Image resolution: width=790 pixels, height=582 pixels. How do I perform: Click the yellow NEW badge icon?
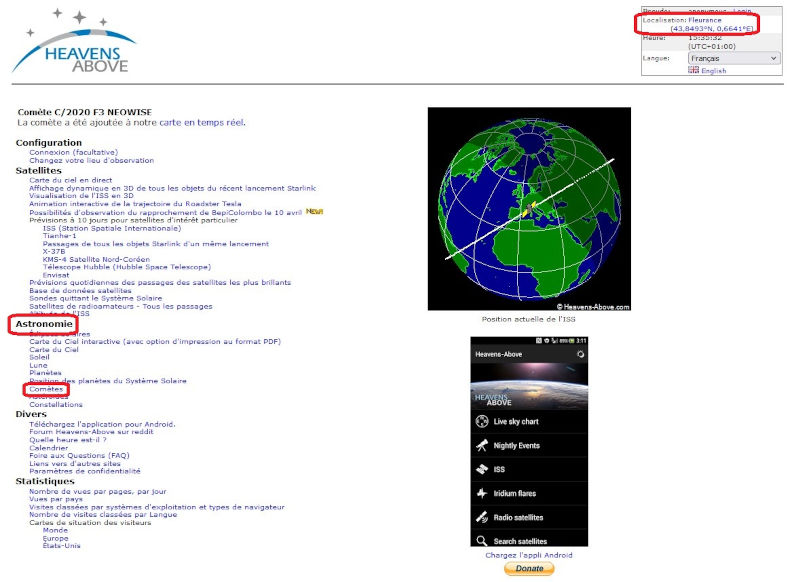coord(314,212)
